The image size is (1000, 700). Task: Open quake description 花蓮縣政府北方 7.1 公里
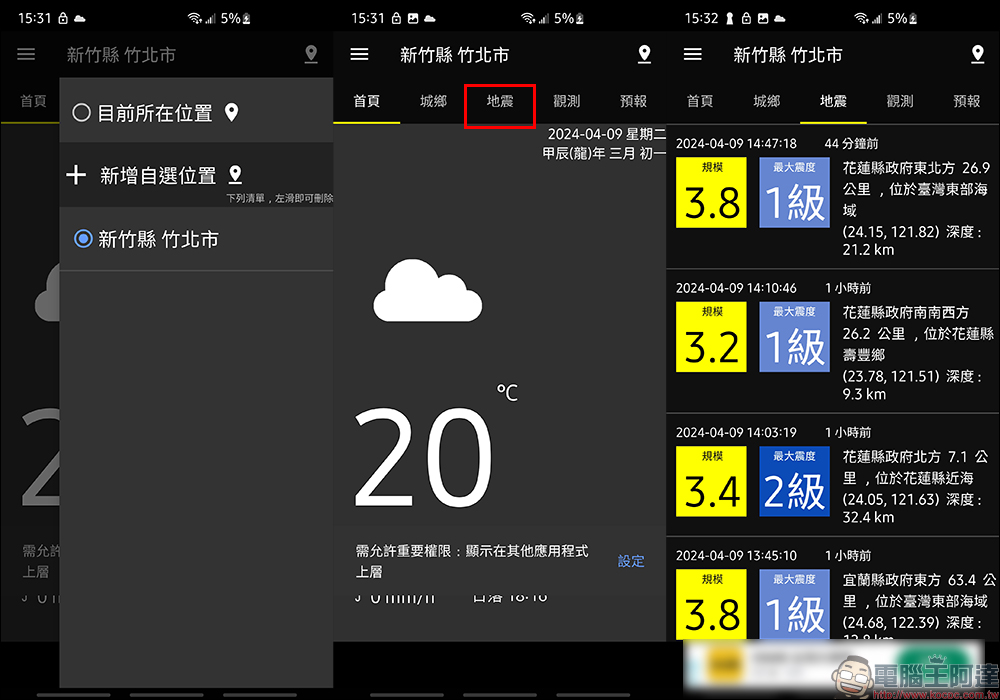click(x=916, y=487)
